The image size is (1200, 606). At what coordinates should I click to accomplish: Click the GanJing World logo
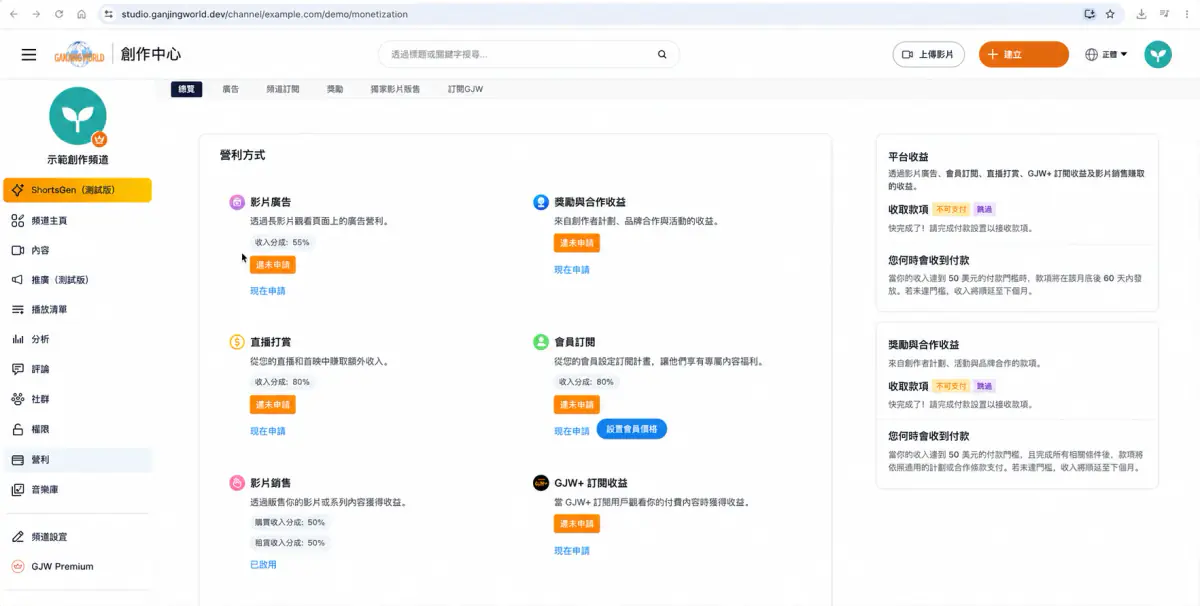tap(79, 55)
